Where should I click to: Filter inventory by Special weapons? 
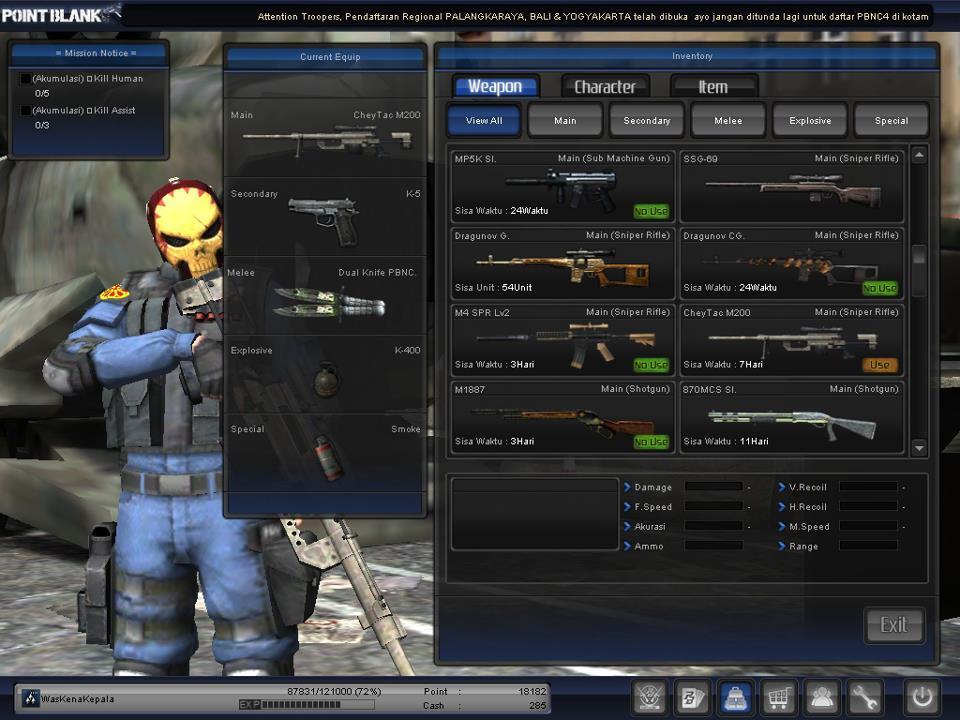point(891,120)
